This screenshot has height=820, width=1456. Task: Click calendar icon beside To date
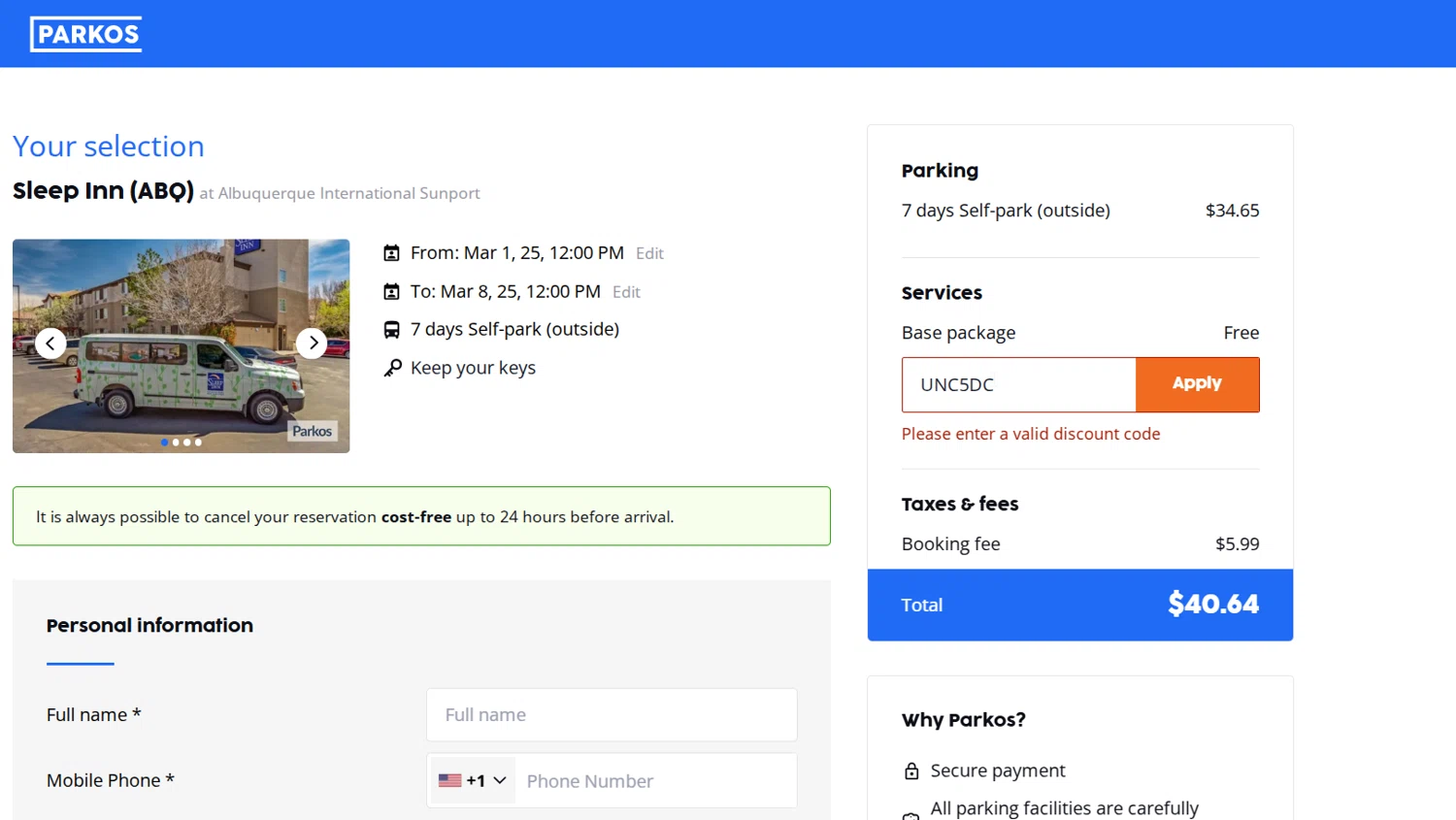tap(391, 291)
